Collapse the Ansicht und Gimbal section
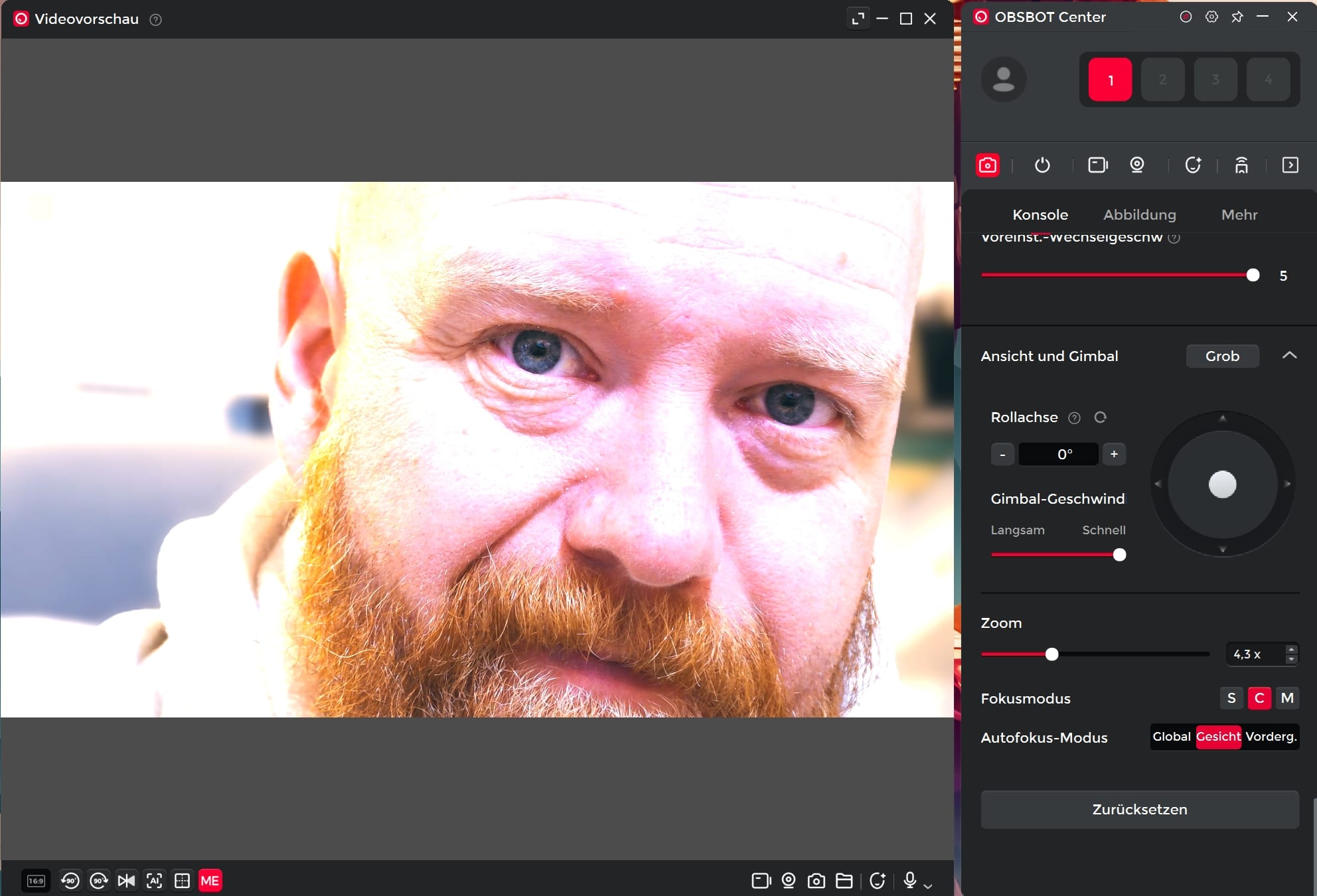This screenshot has width=1317, height=896. [x=1289, y=356]
